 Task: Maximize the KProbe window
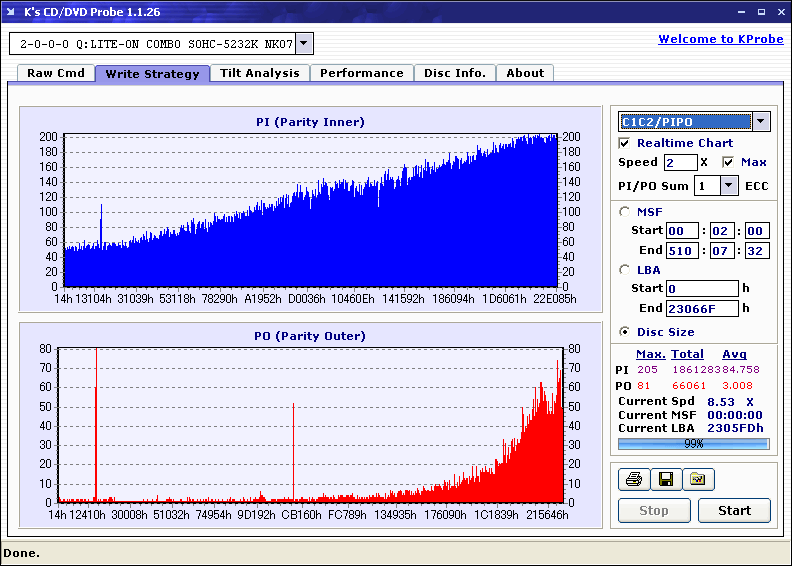coord(761,12)
